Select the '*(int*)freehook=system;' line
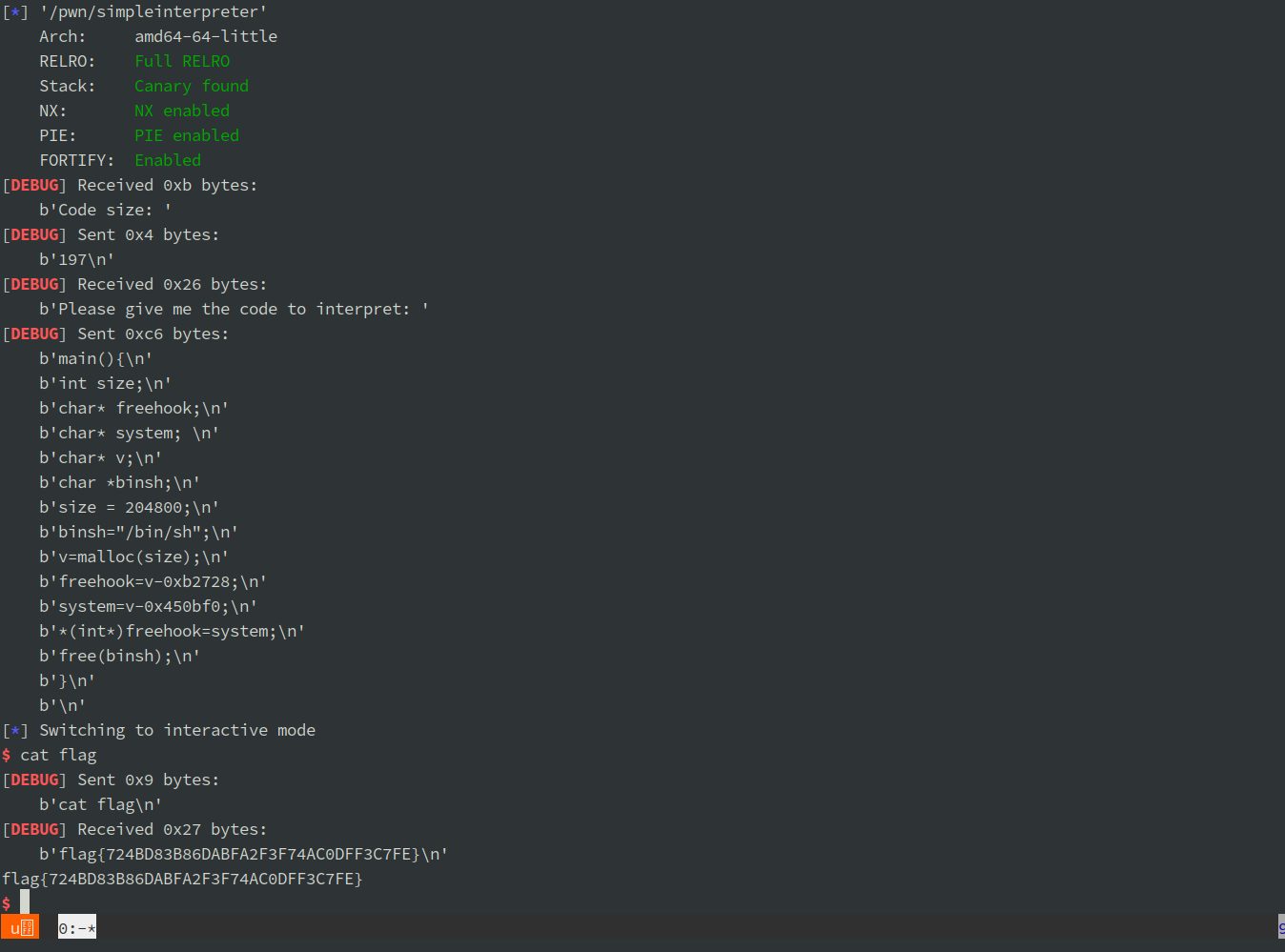1285x952 pixels. pyautogui.click(x=173, y=631)
